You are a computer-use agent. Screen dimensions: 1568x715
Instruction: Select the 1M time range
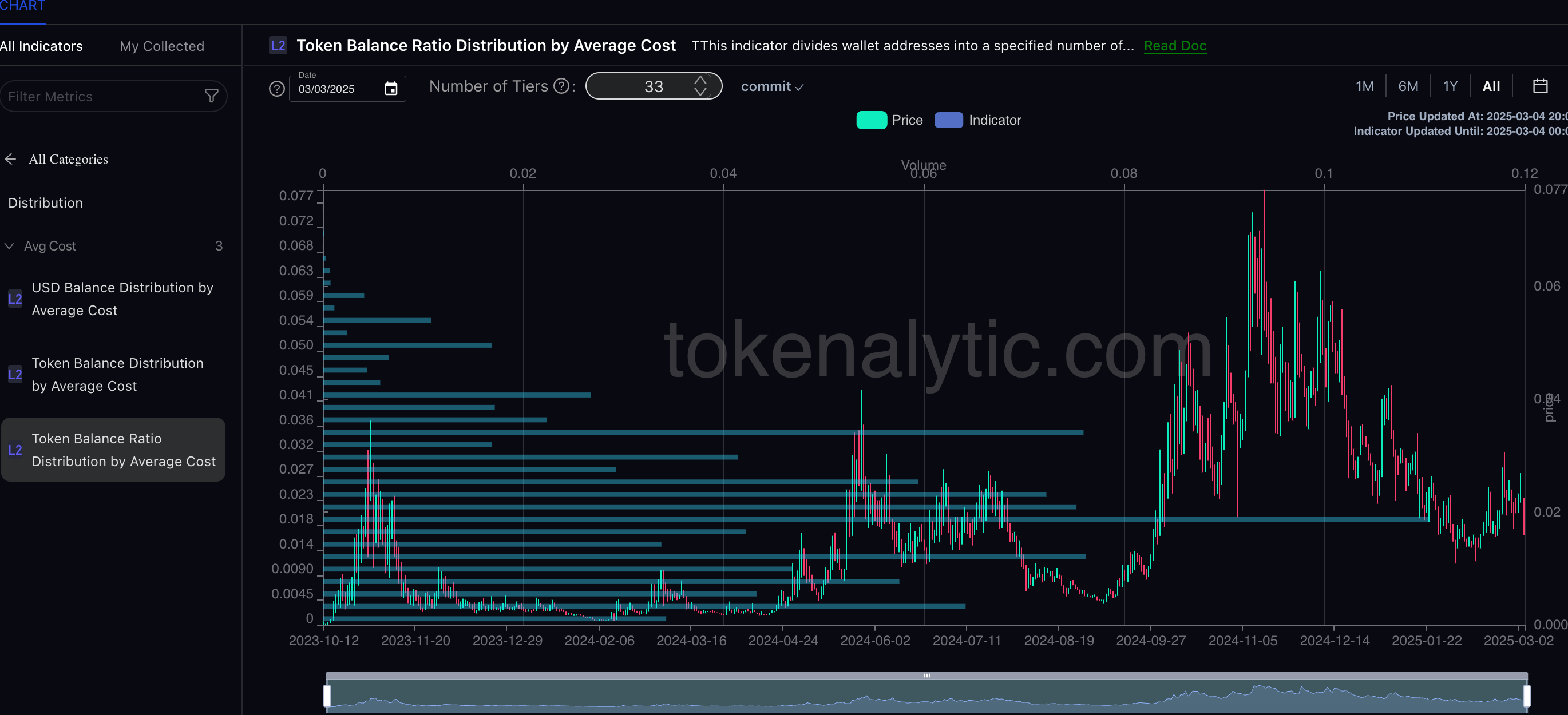[1365, 86]
